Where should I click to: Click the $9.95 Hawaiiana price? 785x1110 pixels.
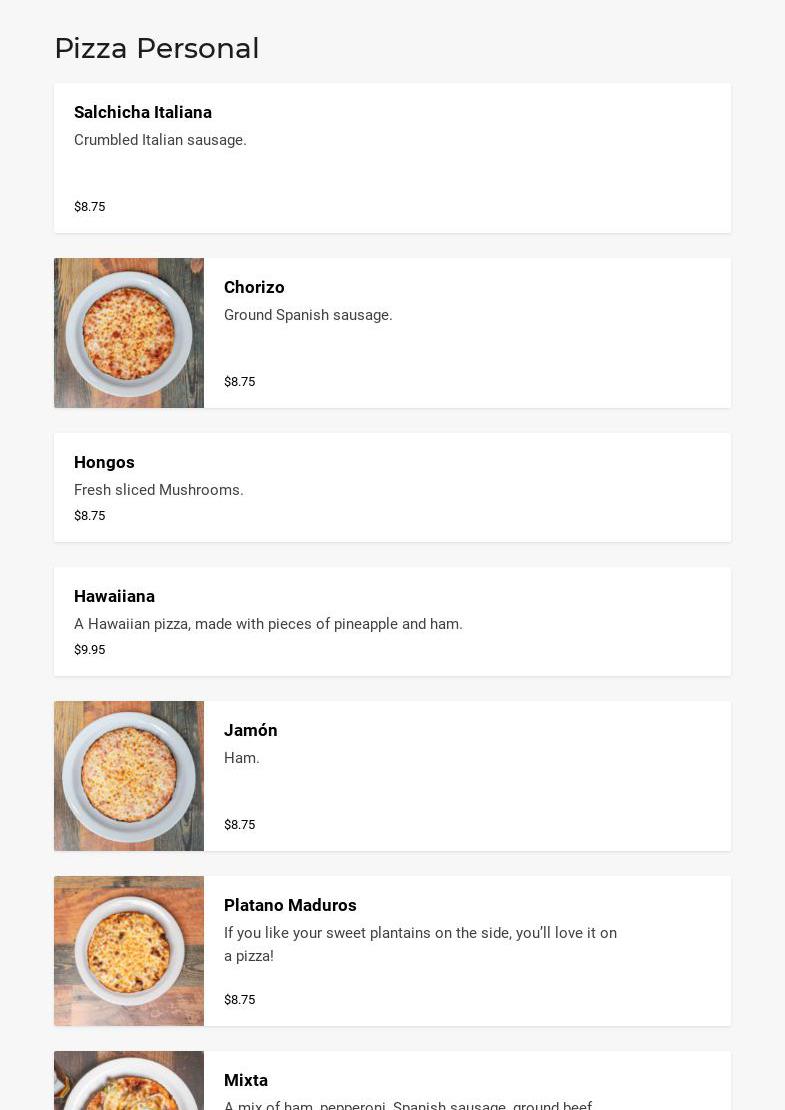[x=90, y=650]
